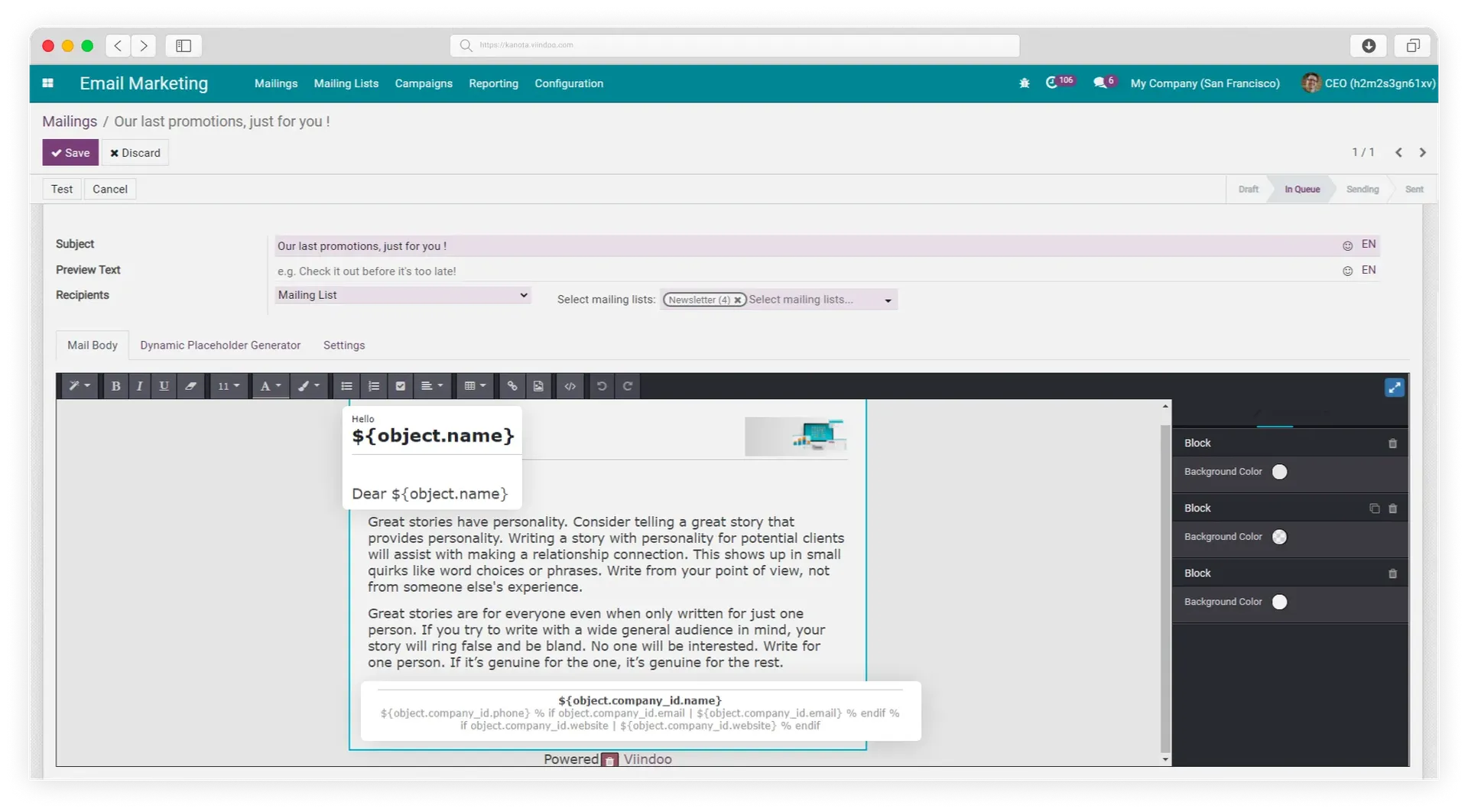Open the table insert dropdown
This screenshot has height=812, width=1468.
pos(475,386)
